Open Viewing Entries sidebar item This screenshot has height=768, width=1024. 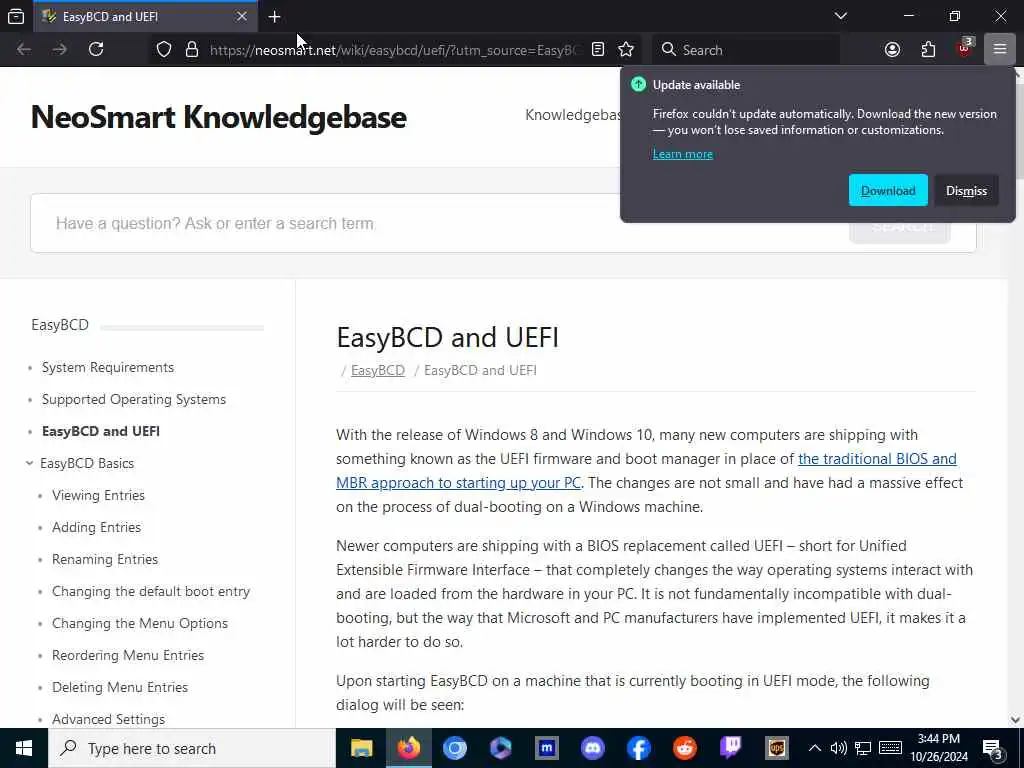[99, 496]
